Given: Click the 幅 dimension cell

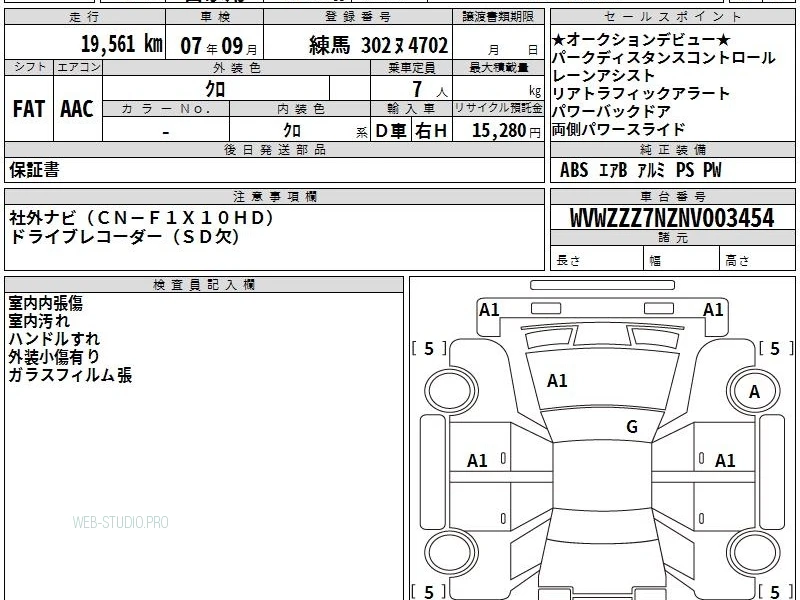Looking at the screenshot, I should [x=682, y=260].
